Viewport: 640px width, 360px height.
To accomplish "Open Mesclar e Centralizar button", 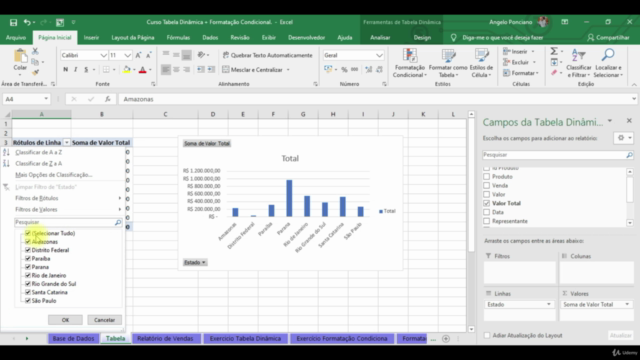I will 253,70.
